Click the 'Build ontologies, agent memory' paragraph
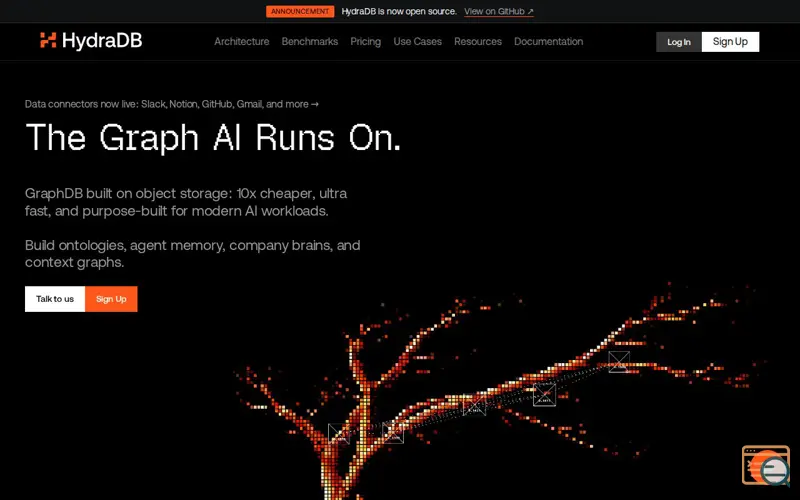This screenshot has height=500, width=800. tap(193, 254)
